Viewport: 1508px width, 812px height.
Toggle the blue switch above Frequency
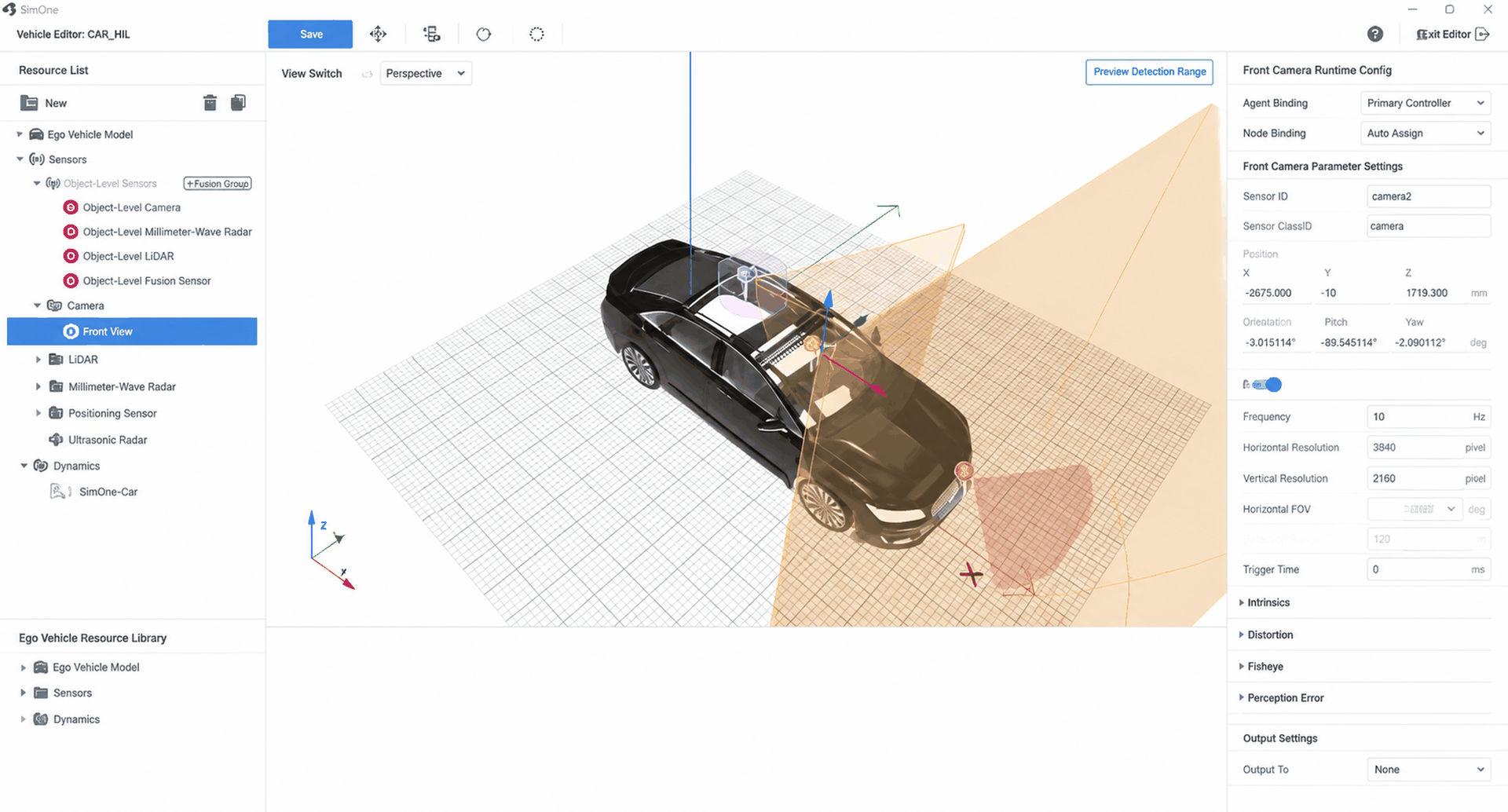click(x=1268, y=384)
